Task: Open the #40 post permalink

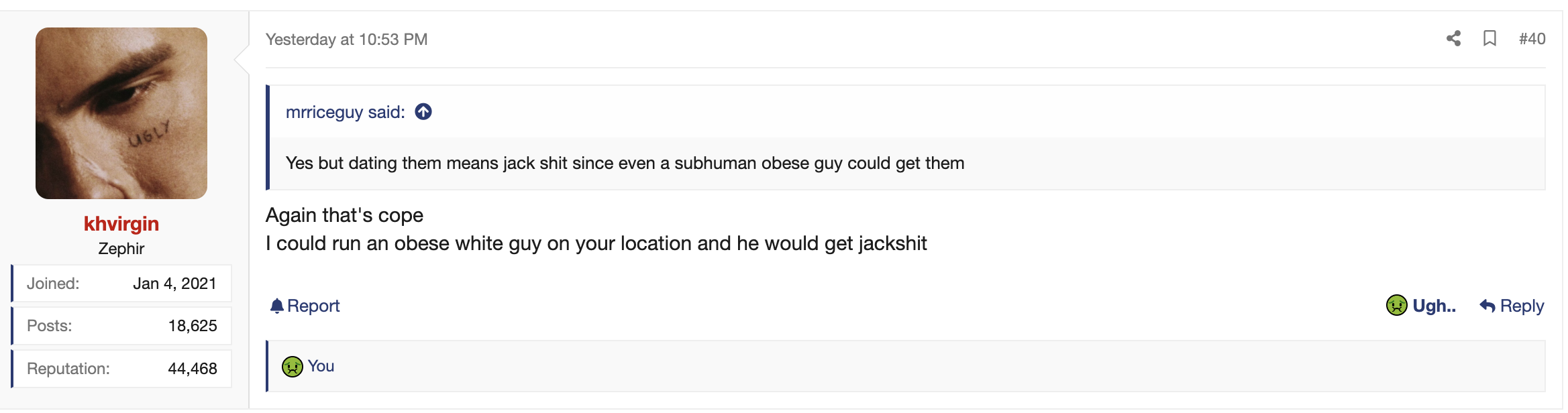Action: click(x=1532, y=39)
